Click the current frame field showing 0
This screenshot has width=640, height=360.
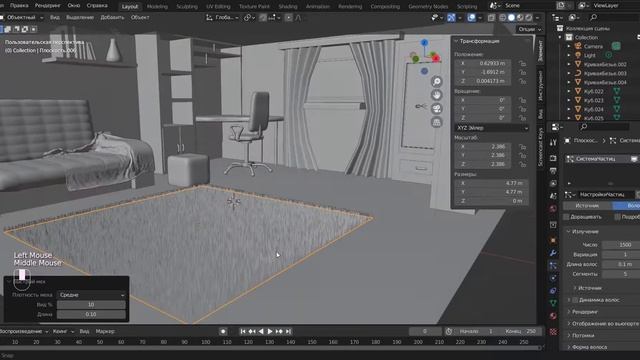pyautogui.click(x=425, y=331)
